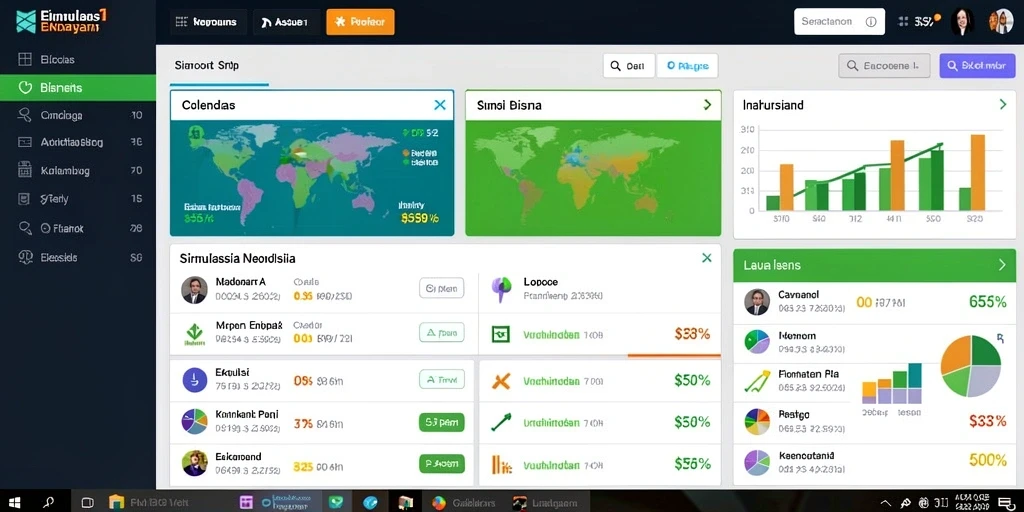
Task: Switch to the Simoort Snip tab
Action: coord(207,65)
